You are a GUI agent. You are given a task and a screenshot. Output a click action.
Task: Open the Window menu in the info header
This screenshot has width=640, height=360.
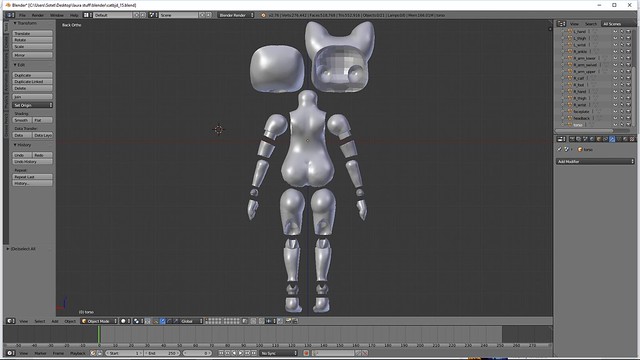point(57,15)
